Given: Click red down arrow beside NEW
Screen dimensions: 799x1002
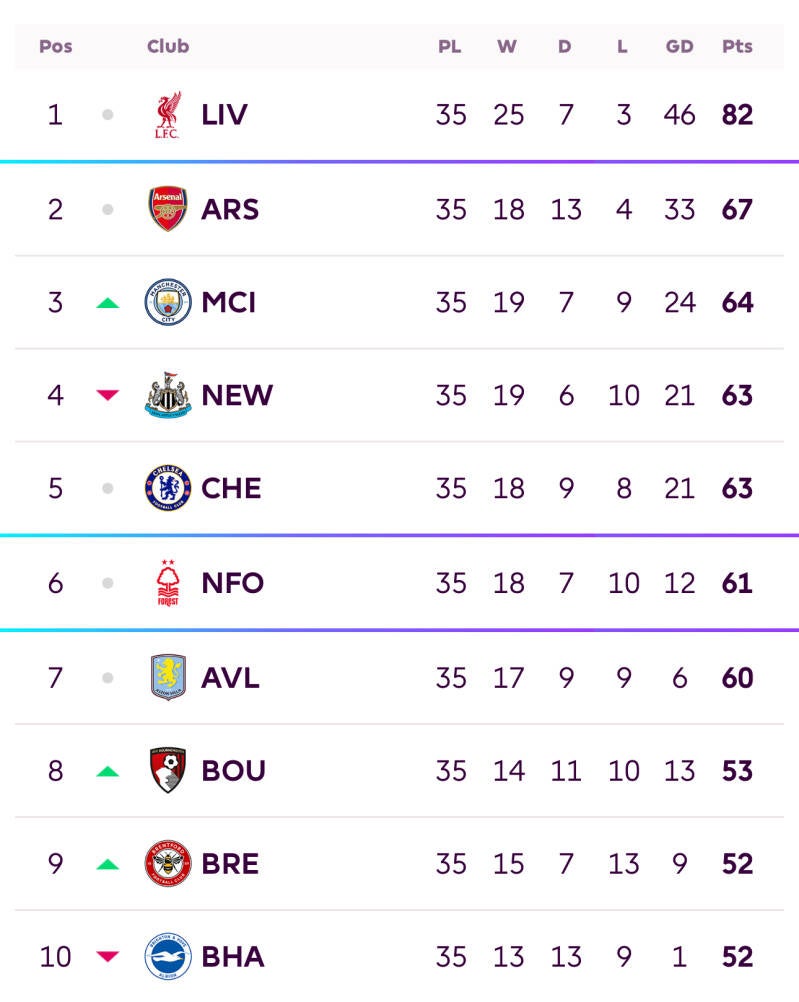Looking at the screenshot, I should 108,395.
